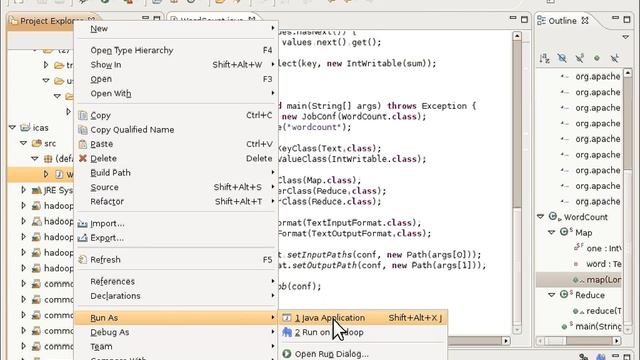The image size is (640, 360).
Task: Click the Import icon in the context menu
Action: pos(82,224)
